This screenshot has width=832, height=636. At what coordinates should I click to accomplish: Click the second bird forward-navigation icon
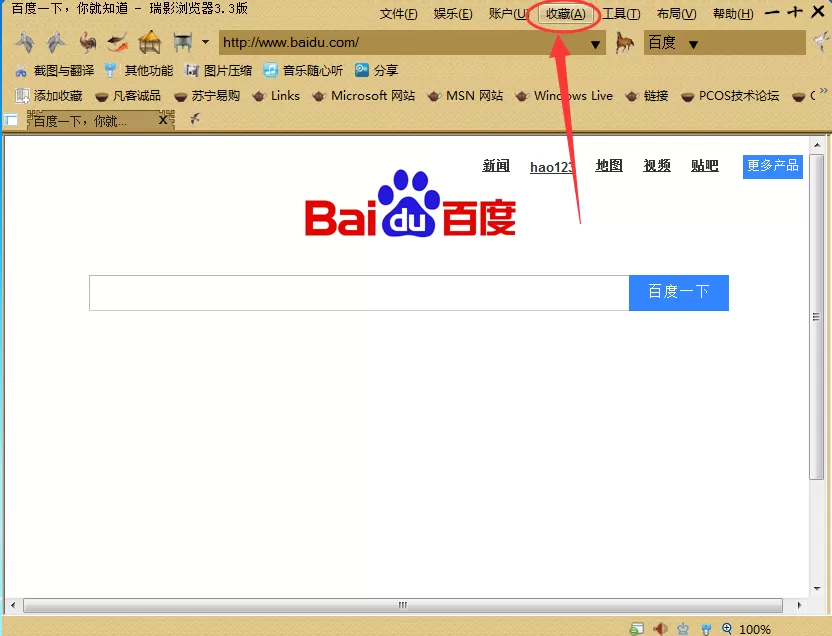(56, 42)
